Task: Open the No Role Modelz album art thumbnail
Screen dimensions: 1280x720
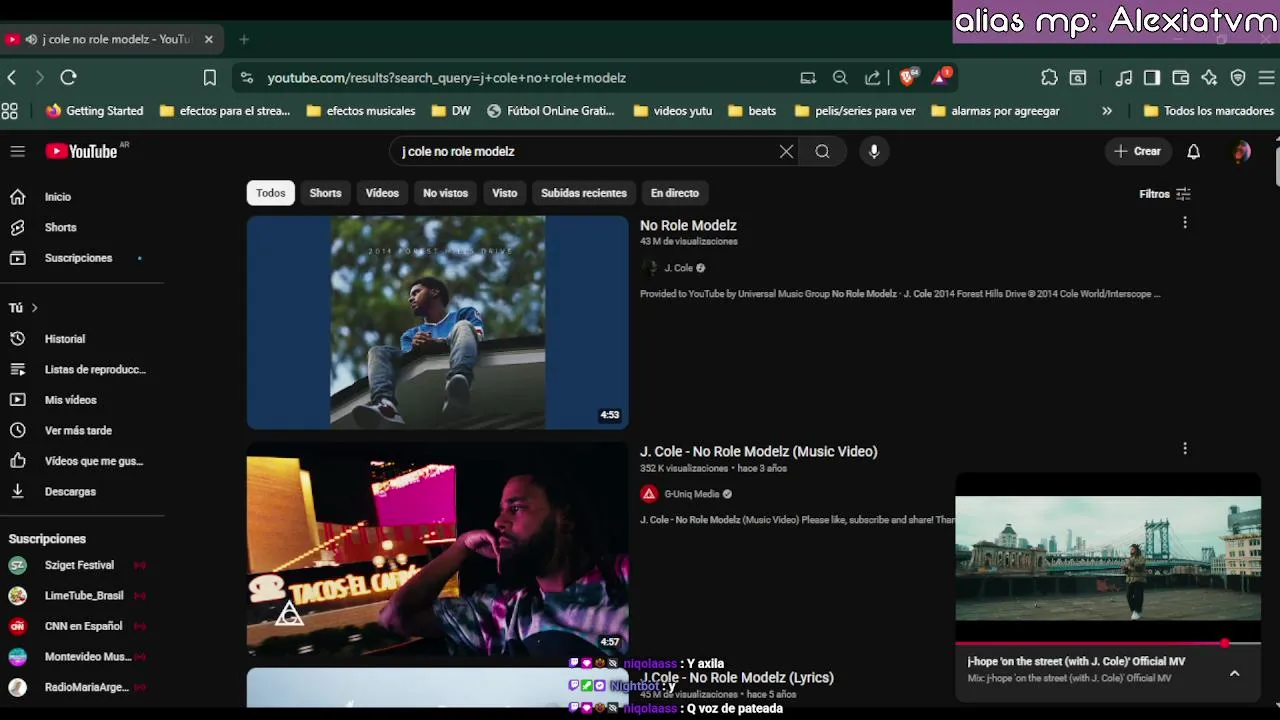Action: coord(437,322)
